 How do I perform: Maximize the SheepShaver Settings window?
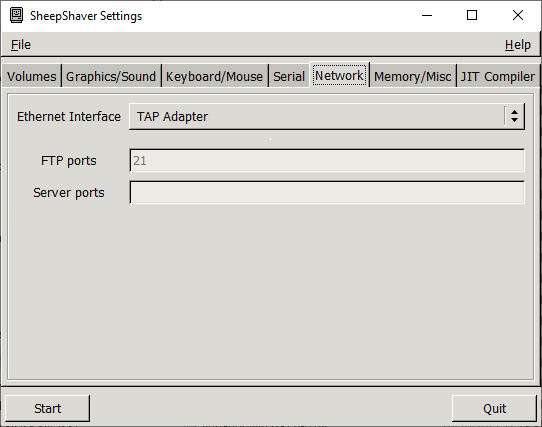472,16
